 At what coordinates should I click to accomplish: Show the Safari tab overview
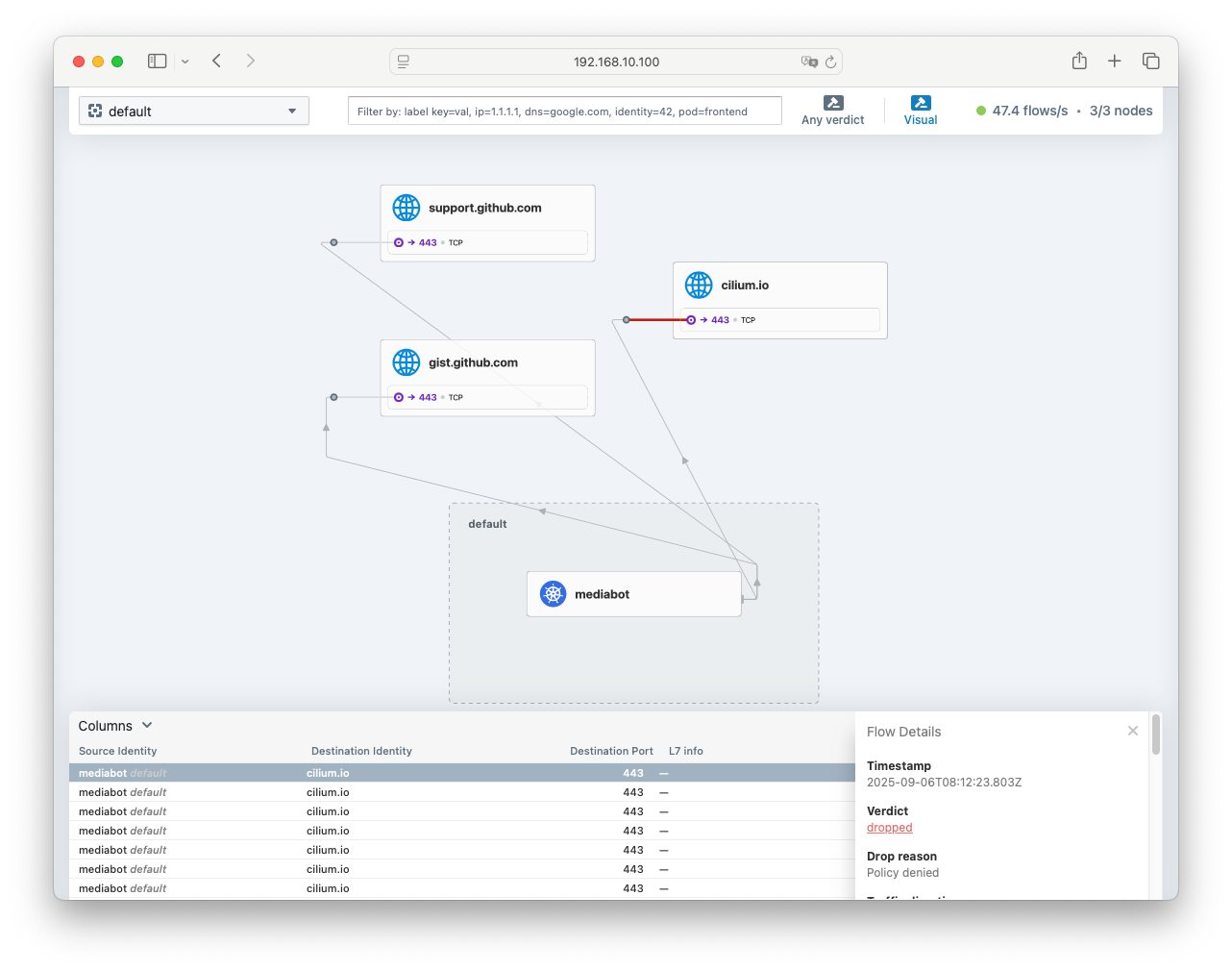1150,61
